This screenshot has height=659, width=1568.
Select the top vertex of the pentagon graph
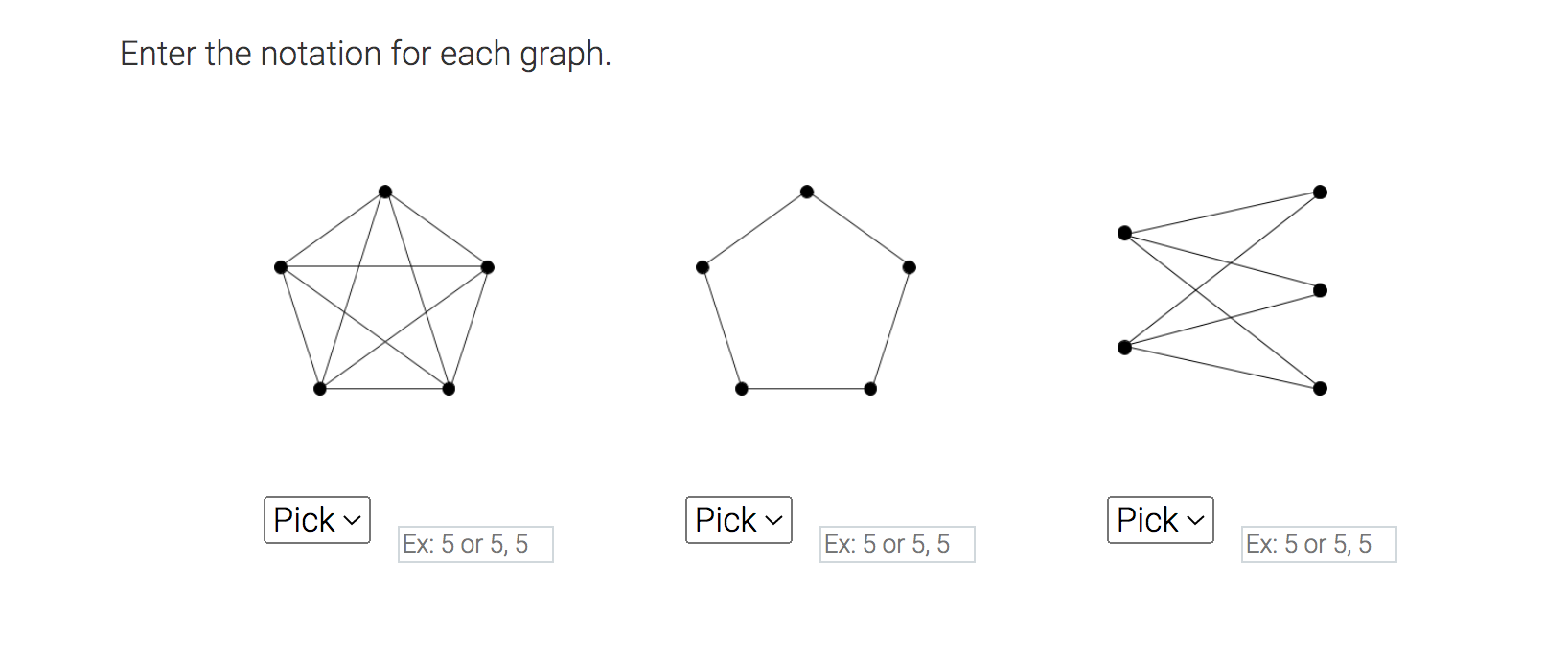(x=806, y=190)
